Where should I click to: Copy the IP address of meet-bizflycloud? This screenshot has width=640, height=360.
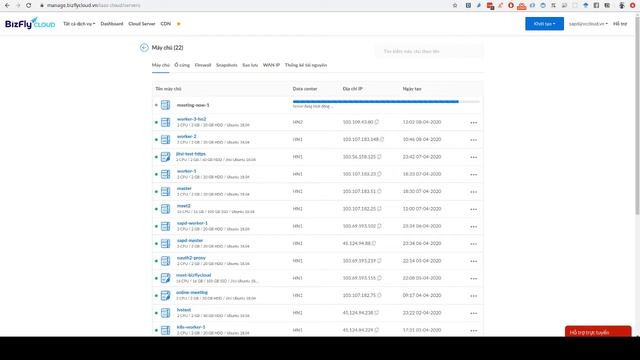(x=379, y=278)
